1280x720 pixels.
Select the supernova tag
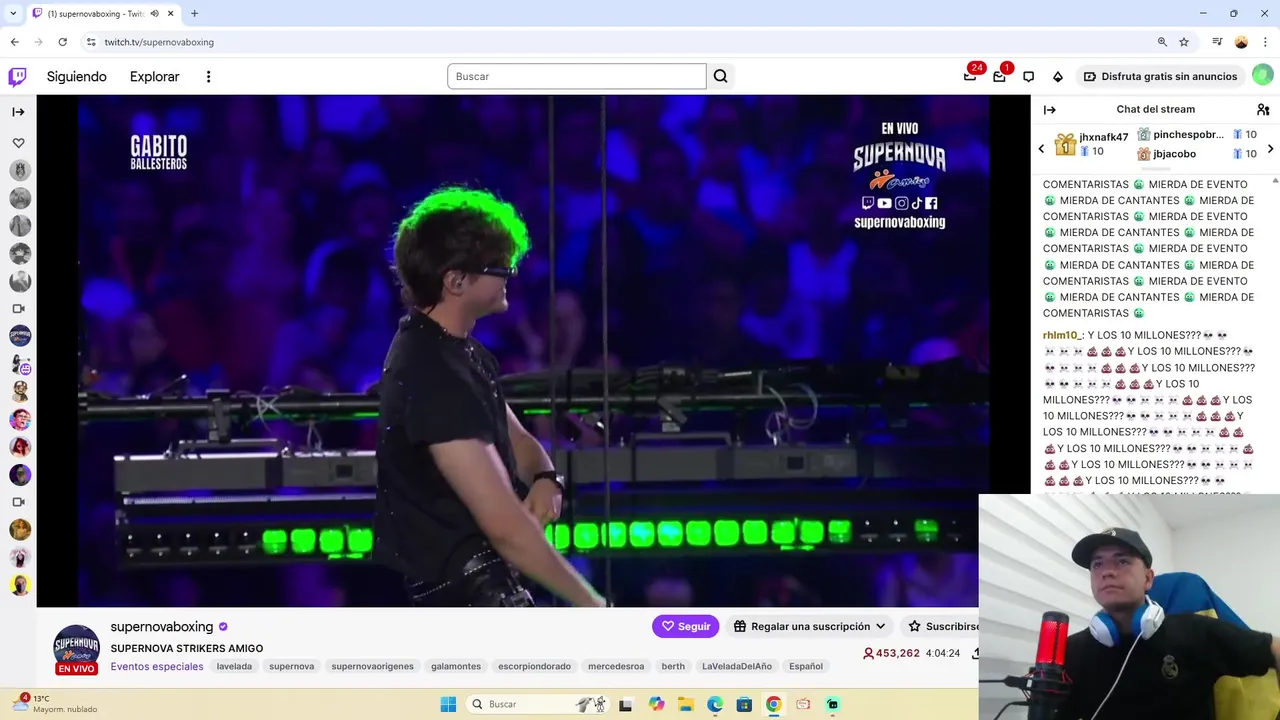pyautogui.click(x=291, y=666)
